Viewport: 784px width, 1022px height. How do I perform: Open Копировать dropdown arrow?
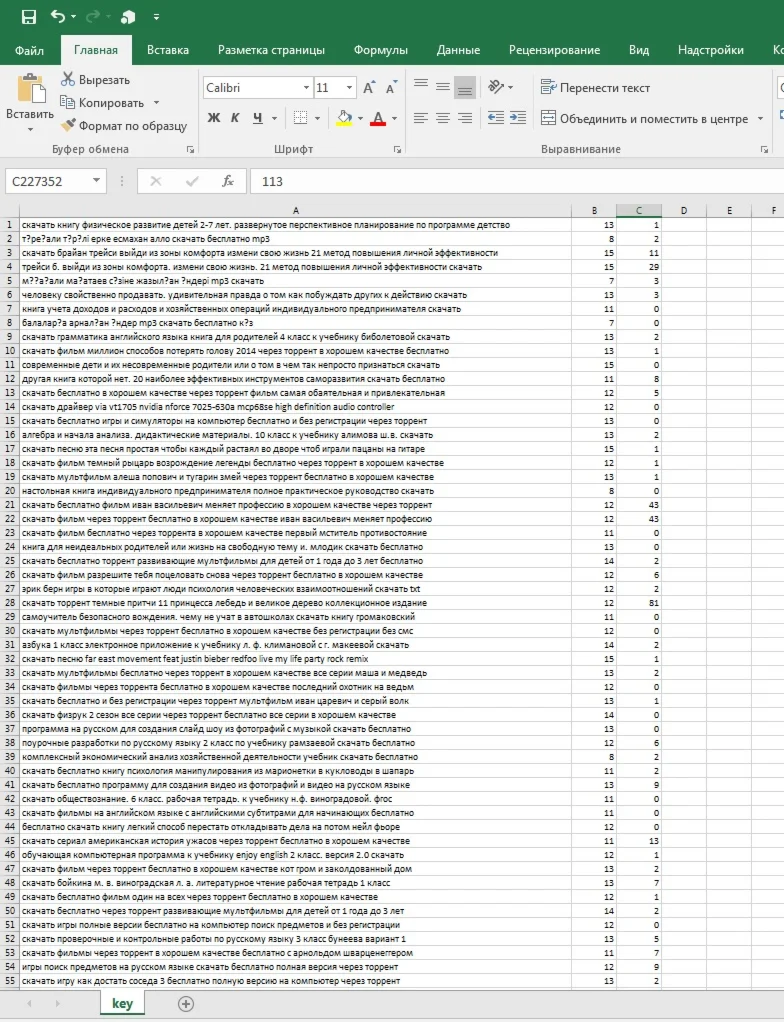pos(156,103)
